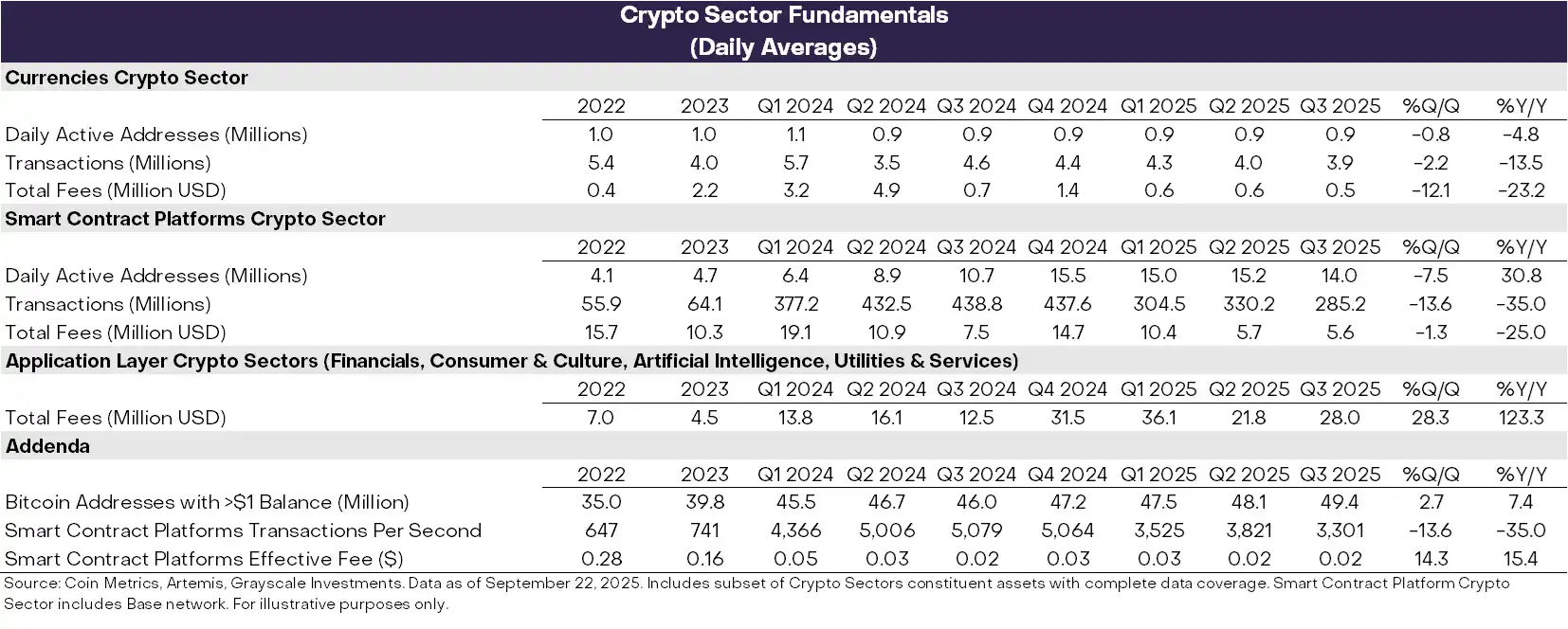Click "Smart Contract Platforms Transactions Per Second" label
Viewport: 1568px width, 629px height.
[x=243, y=530]
